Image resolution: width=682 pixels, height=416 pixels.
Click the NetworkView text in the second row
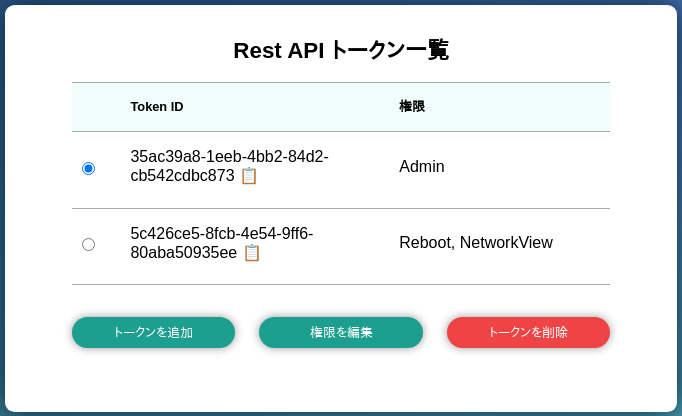pos(506,243)
